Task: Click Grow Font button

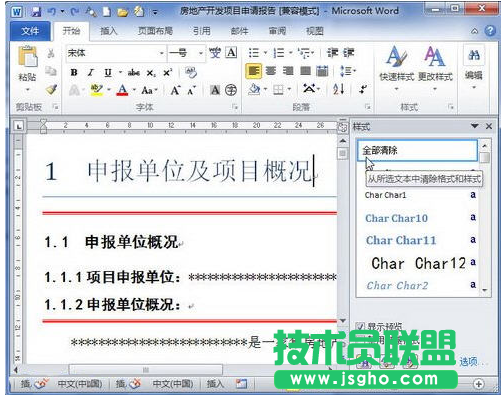Action: [x=176, y=90]
